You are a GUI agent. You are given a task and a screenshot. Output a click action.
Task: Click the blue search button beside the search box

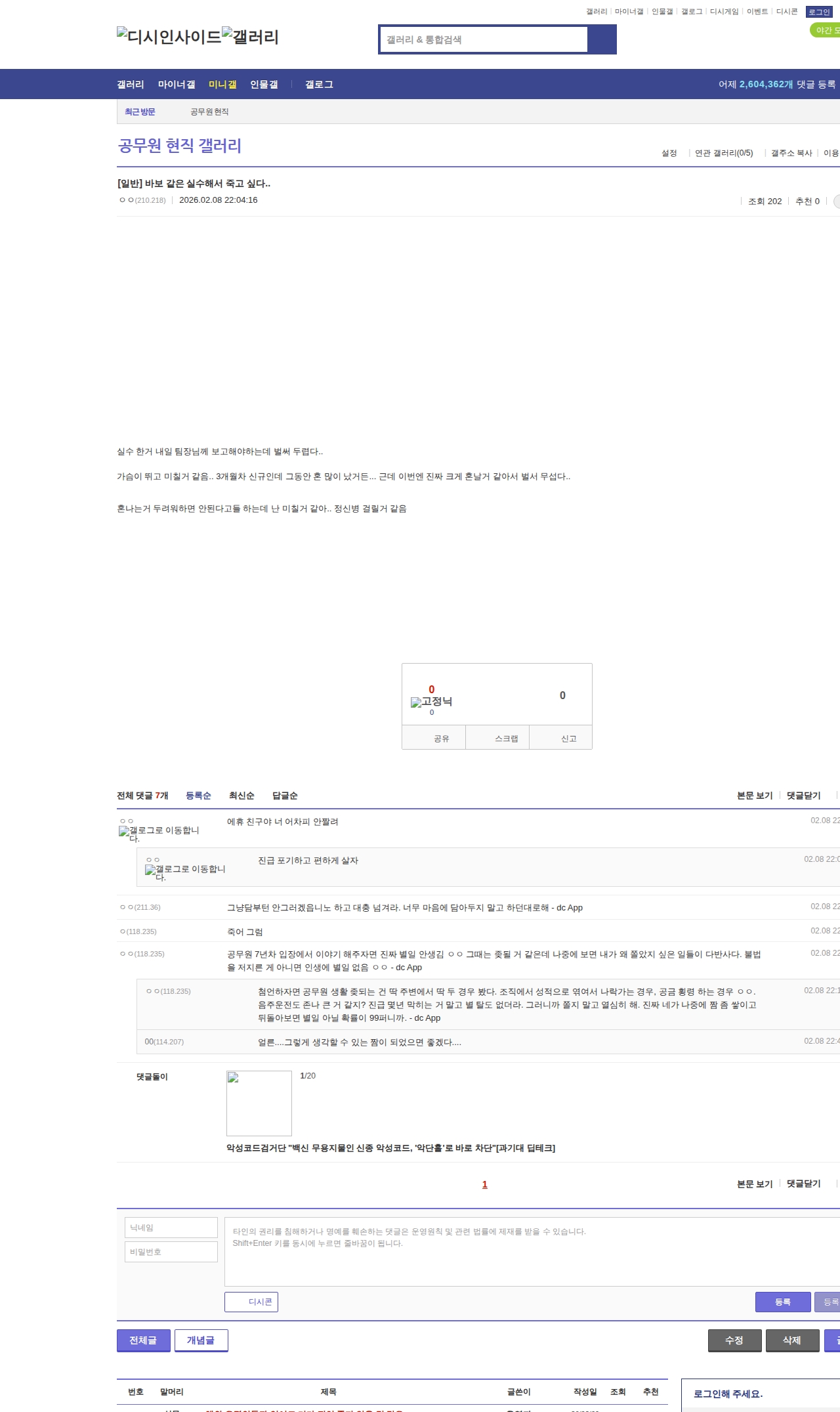click(x=602, y=39)
